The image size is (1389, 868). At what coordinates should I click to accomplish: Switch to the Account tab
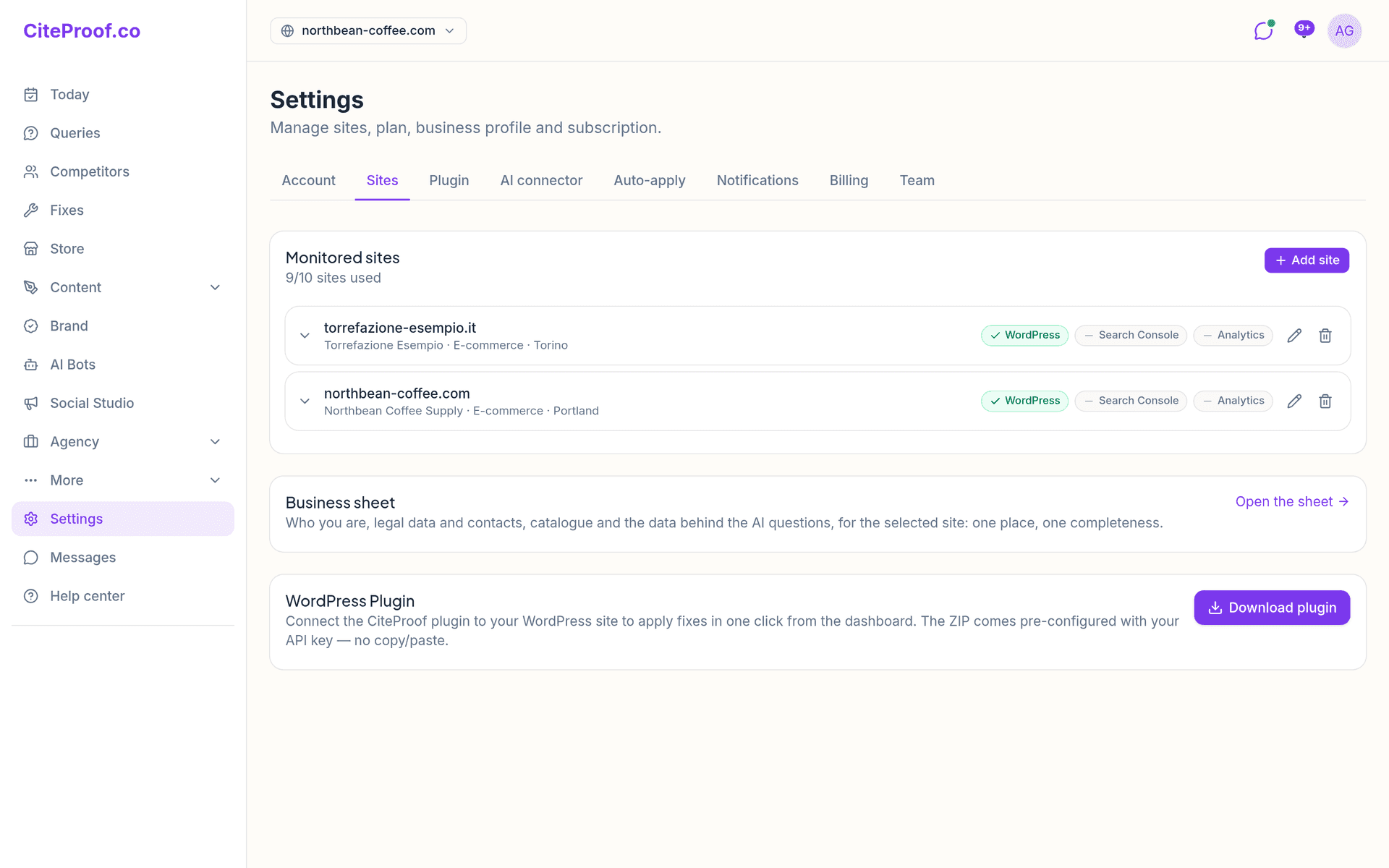coord(308,181)
